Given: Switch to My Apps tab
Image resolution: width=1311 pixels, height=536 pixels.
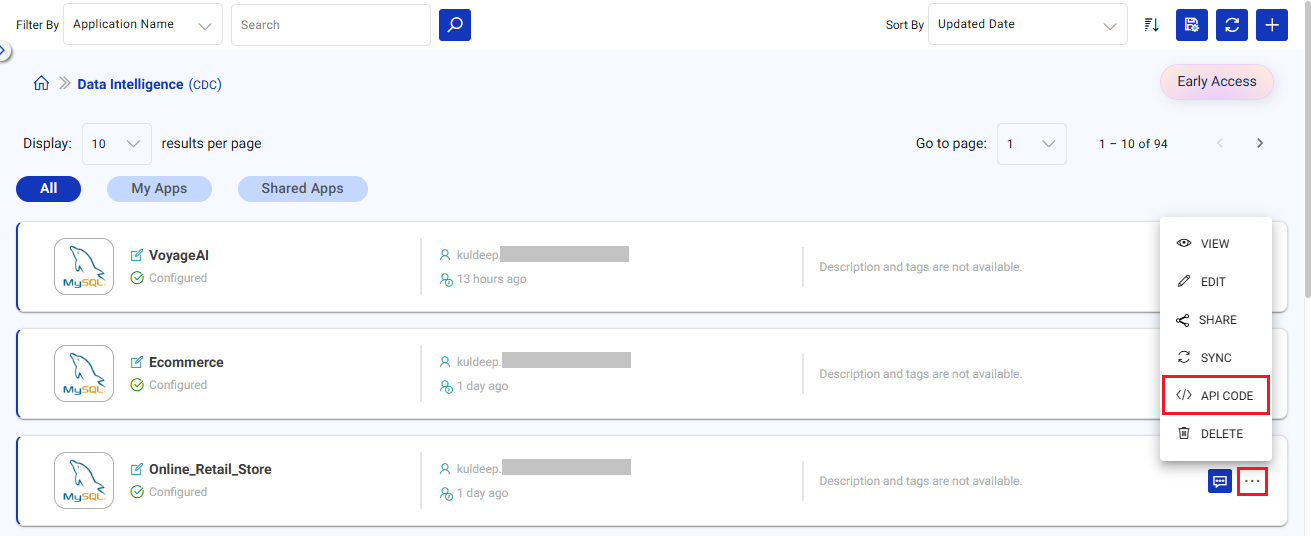Looking at the screenshot, I should pos(160,188).
